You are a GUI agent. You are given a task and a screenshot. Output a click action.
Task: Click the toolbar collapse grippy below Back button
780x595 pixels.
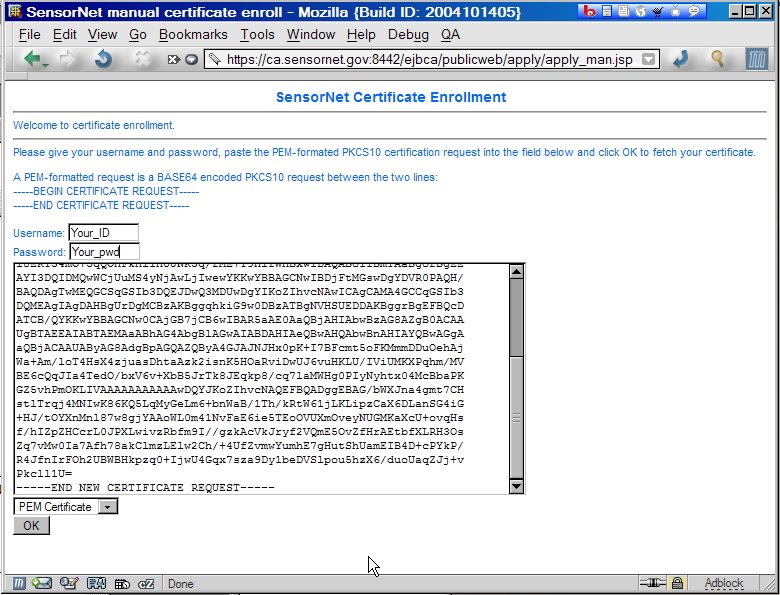[x=16, y=76]
